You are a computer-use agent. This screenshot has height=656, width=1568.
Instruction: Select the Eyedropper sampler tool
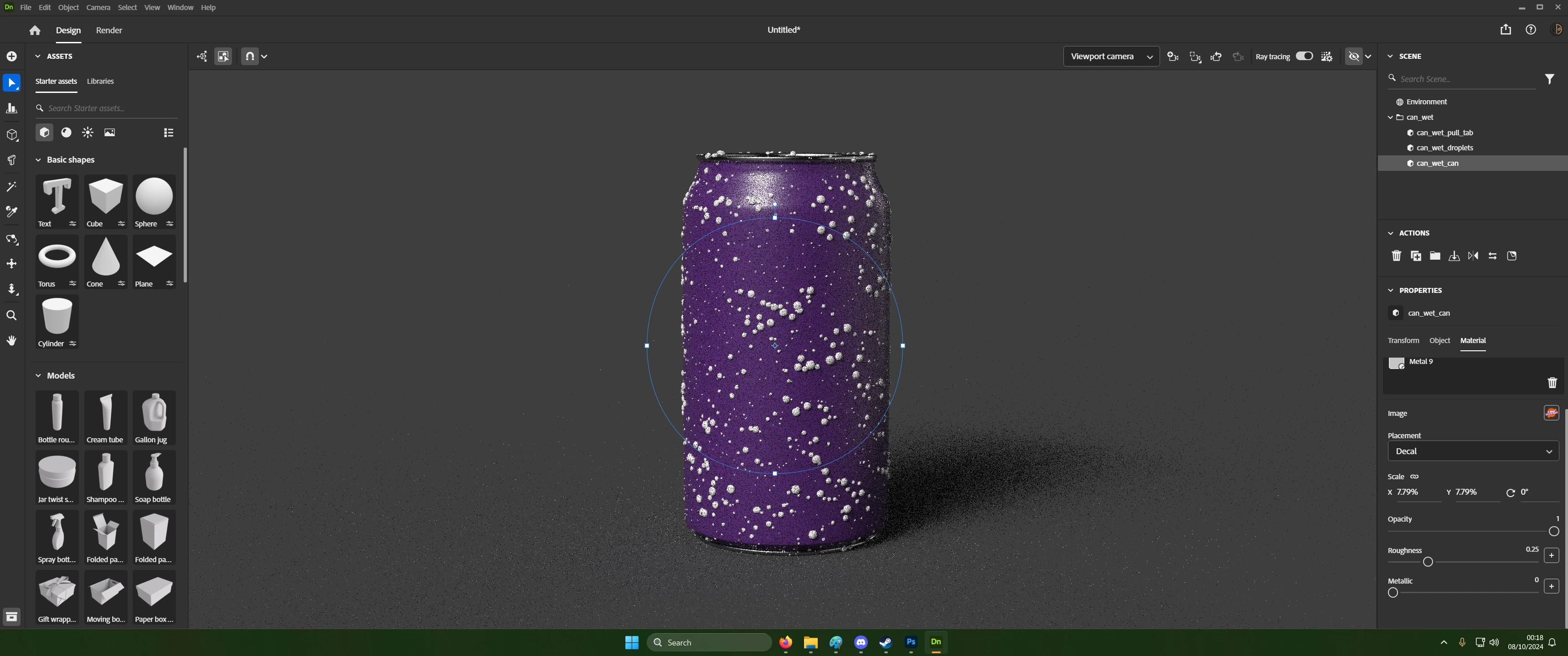click(11, 212)
